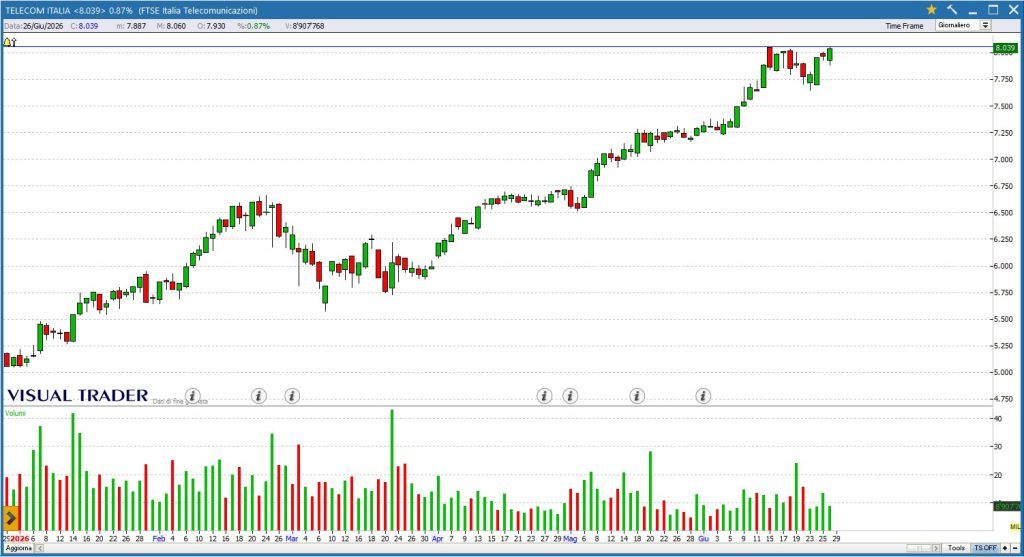Click the Data 26/Giu/2026 field
Image resolution: width=1024 pixels, height=557 pixels.
point(34,26)
